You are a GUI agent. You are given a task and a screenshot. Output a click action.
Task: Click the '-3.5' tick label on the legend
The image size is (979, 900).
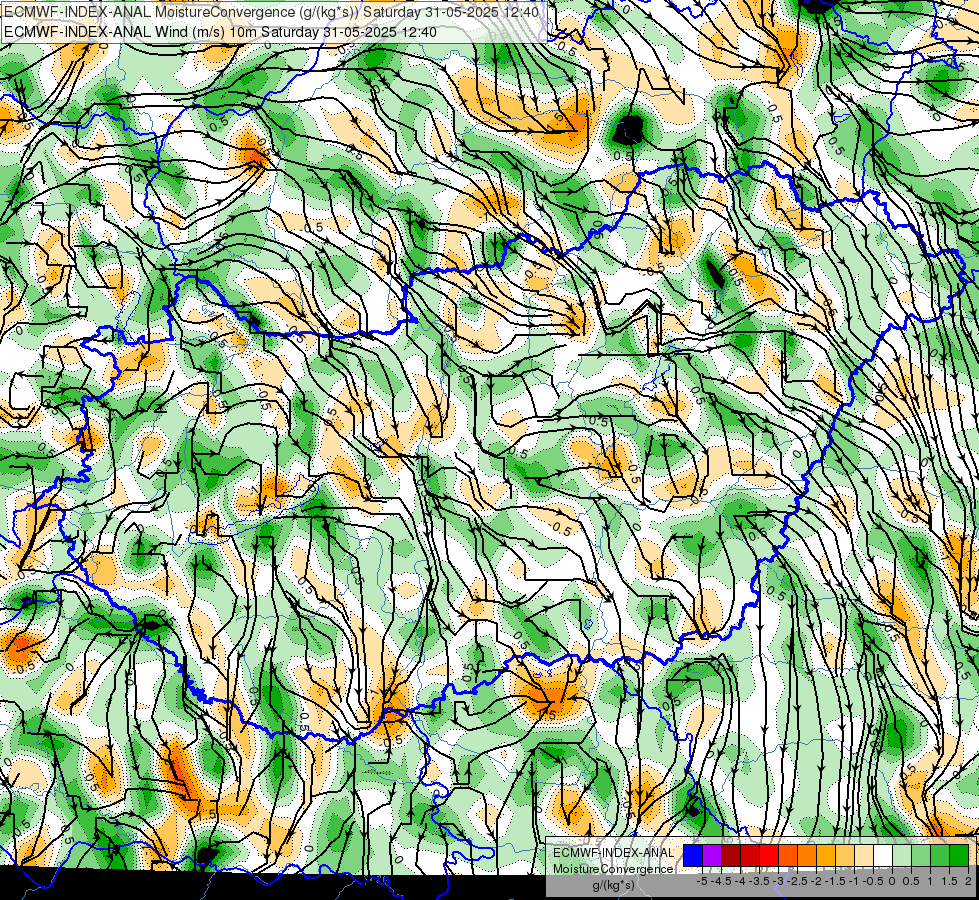pos(759,881)
